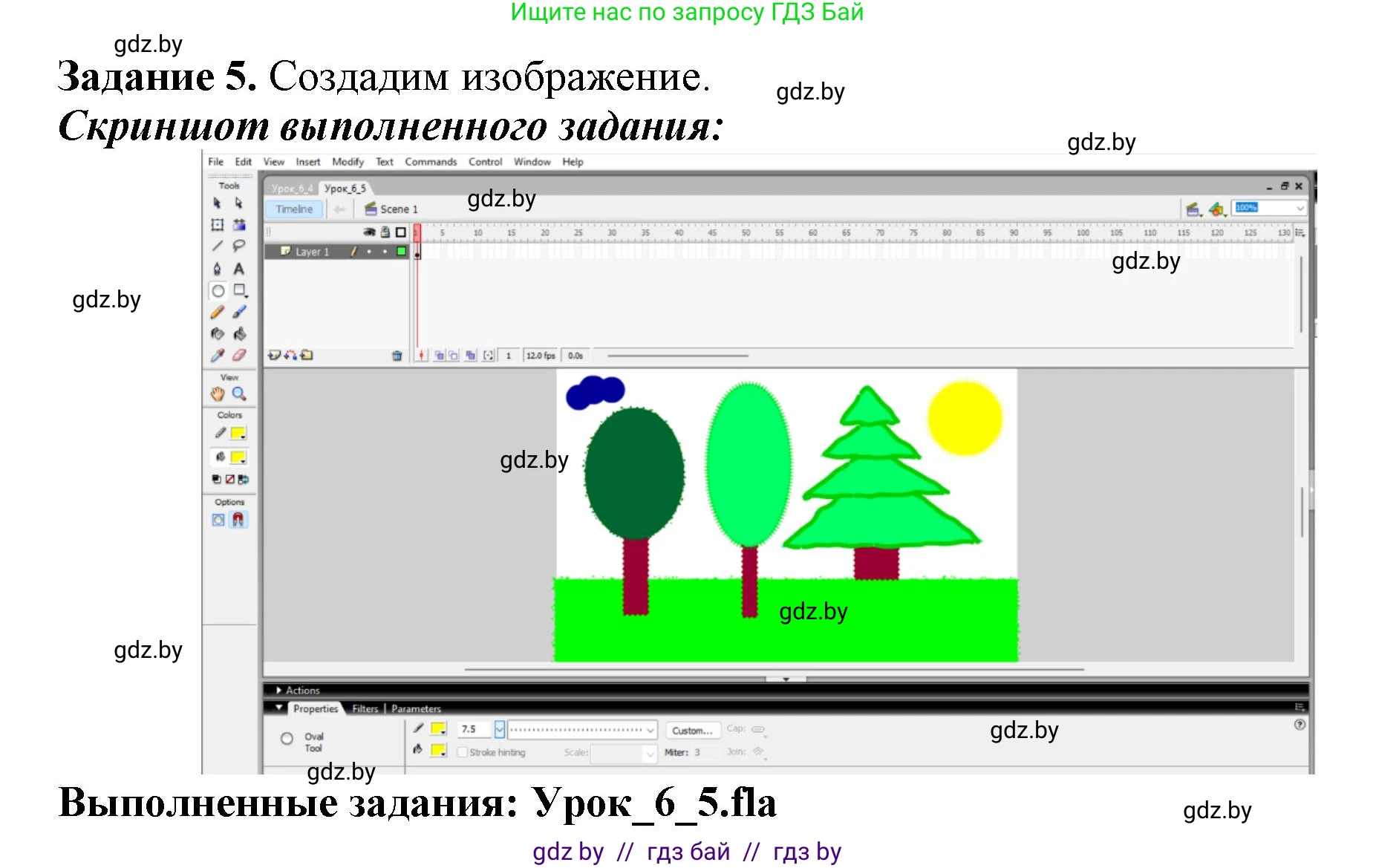Choose the Pencil tool
This screenshot has height=868, width=1376.
pos(217,313)
